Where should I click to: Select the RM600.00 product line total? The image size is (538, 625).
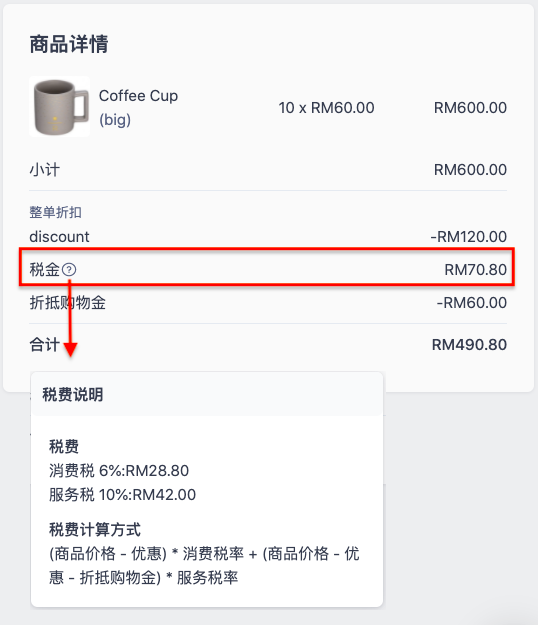coord(470,108)
